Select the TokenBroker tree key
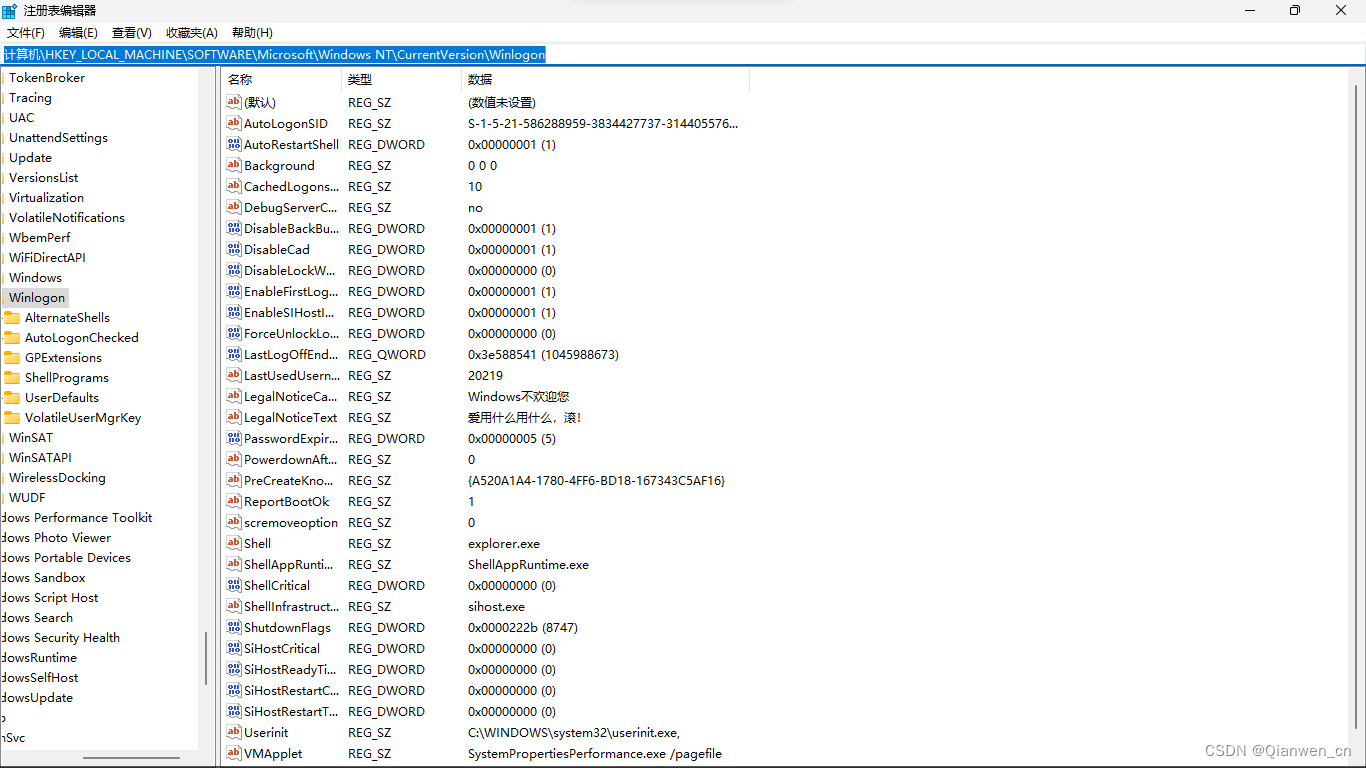1366x768 pixels. [x=47, y=78]
